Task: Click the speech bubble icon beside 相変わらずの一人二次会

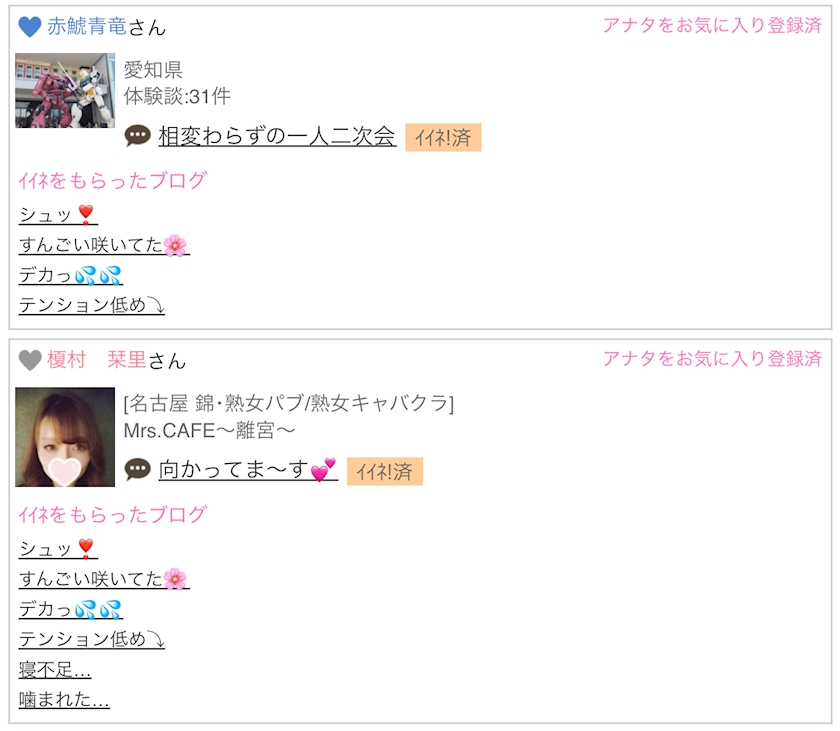Action: coord(138,135)
